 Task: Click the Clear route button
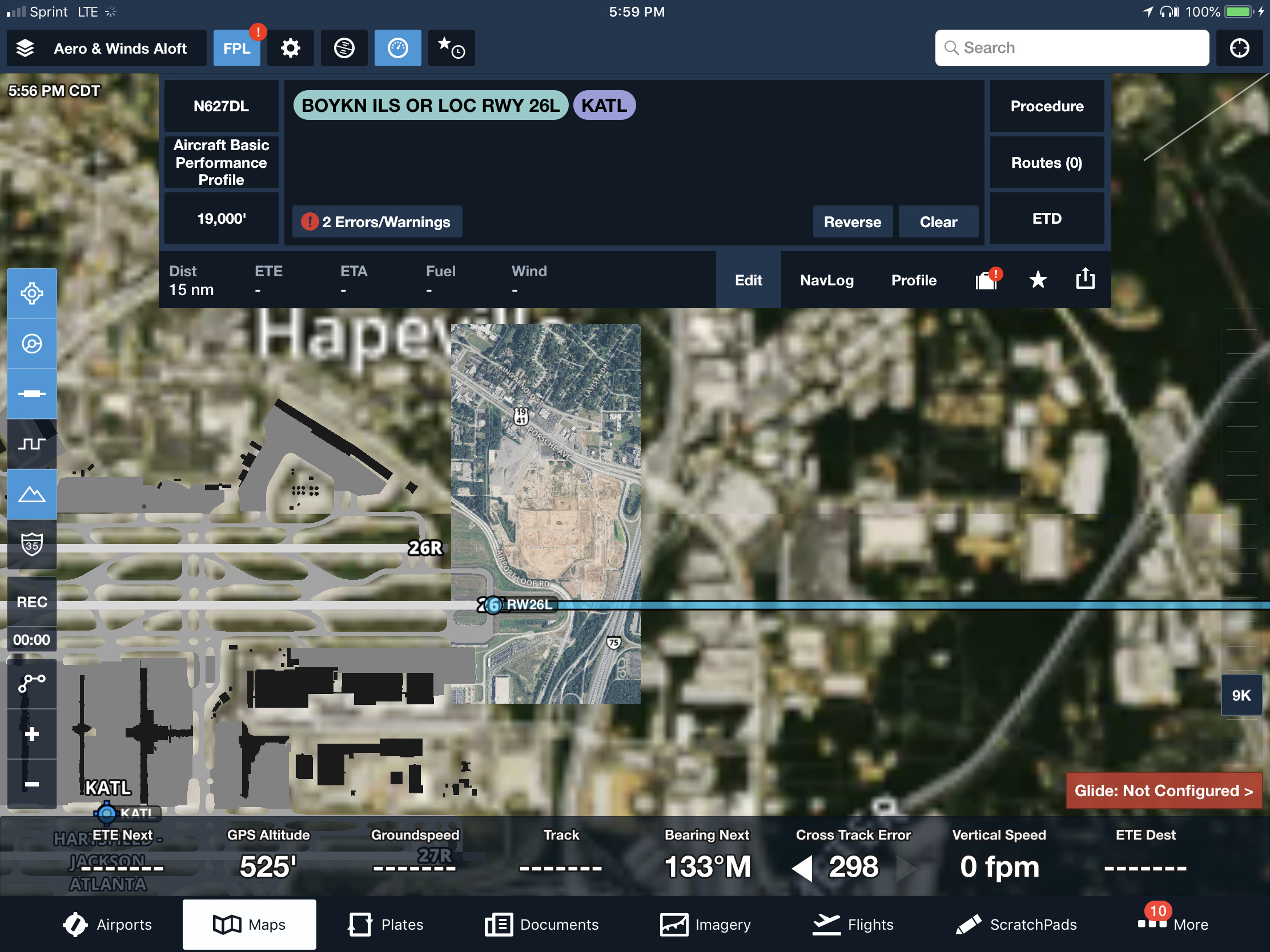(x=938, y=222)
